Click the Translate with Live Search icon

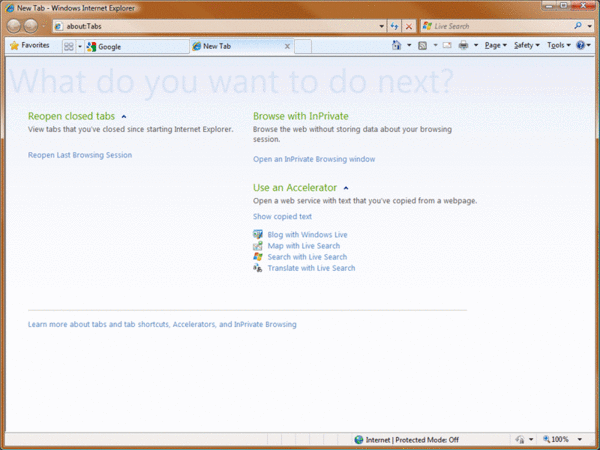click(x=258, y=268)
